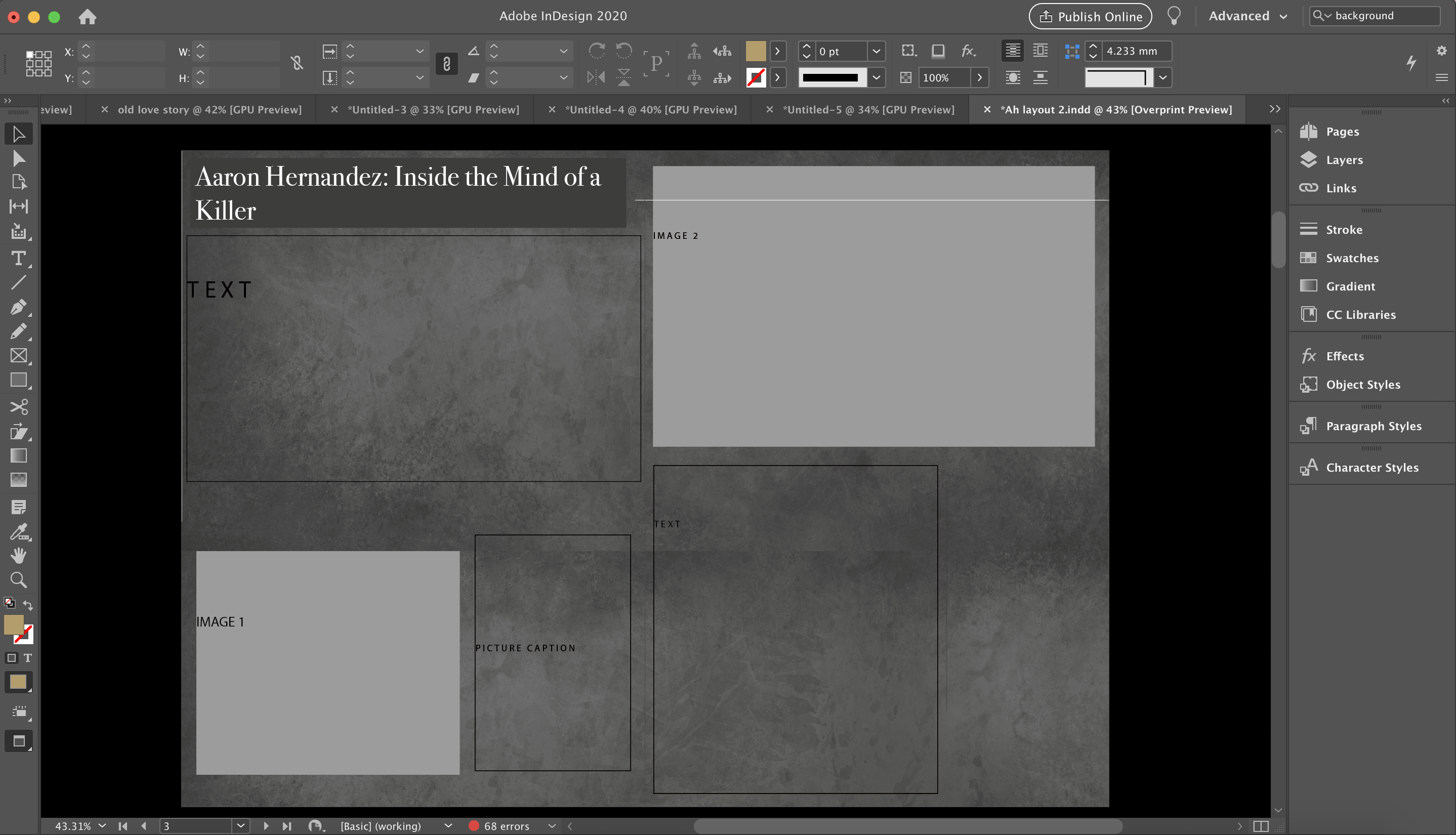Click the fill color swatch in control bar
This screenshot has width=1456, height=835.
pos(755,51)
